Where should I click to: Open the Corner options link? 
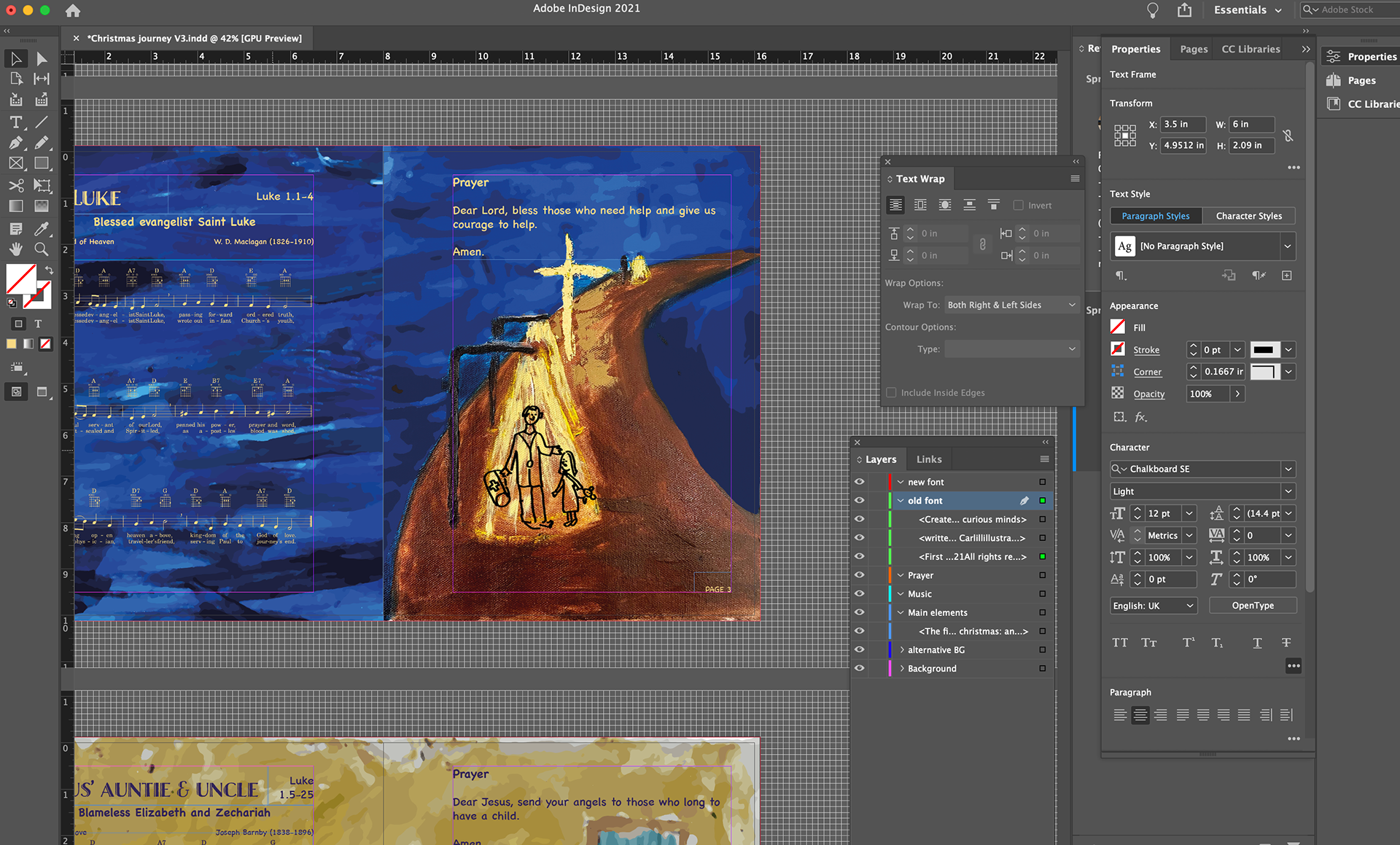[1147, 372]
